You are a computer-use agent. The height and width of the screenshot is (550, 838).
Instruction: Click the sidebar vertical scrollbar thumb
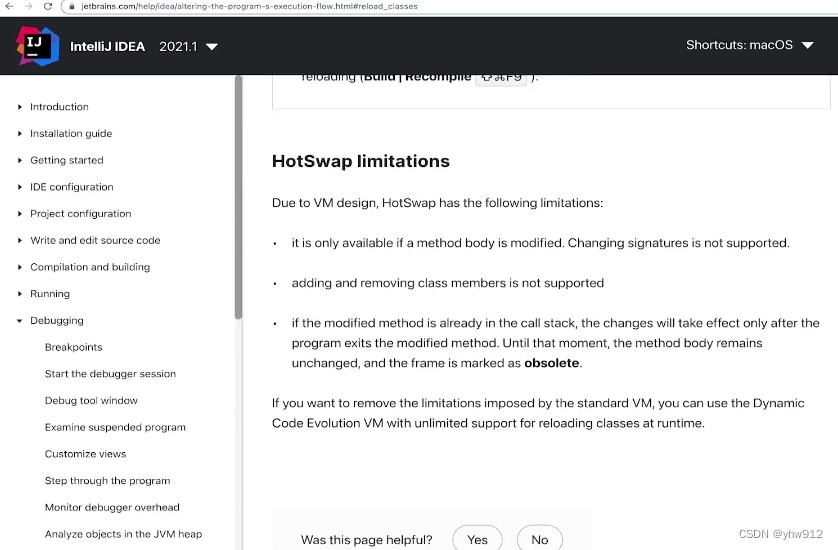[238, 198]
